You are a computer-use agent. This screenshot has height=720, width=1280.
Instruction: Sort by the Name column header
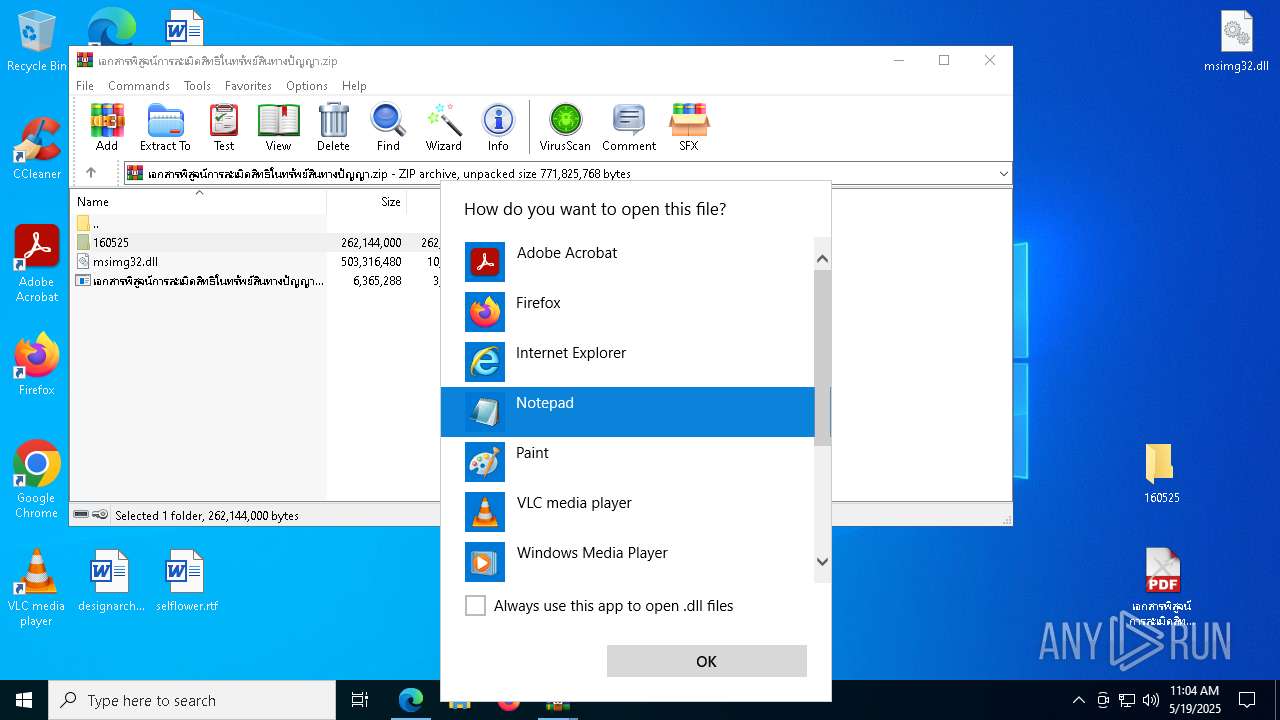[198, 201]
